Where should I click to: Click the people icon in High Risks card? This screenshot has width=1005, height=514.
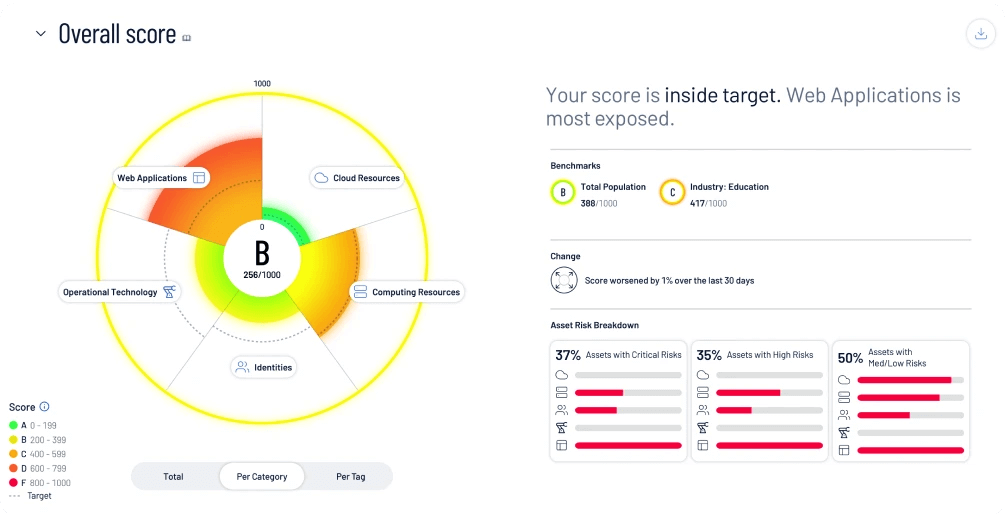point(702,410)
